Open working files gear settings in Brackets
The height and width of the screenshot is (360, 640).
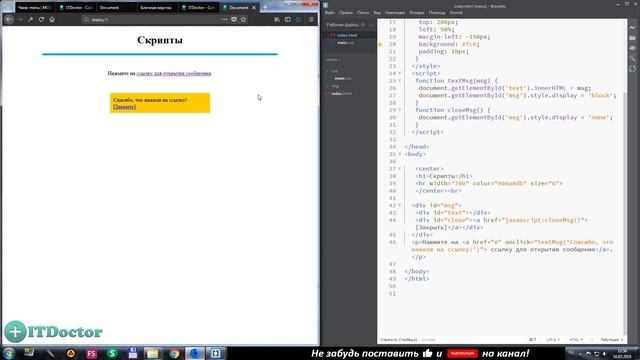[x=363, y=25]
